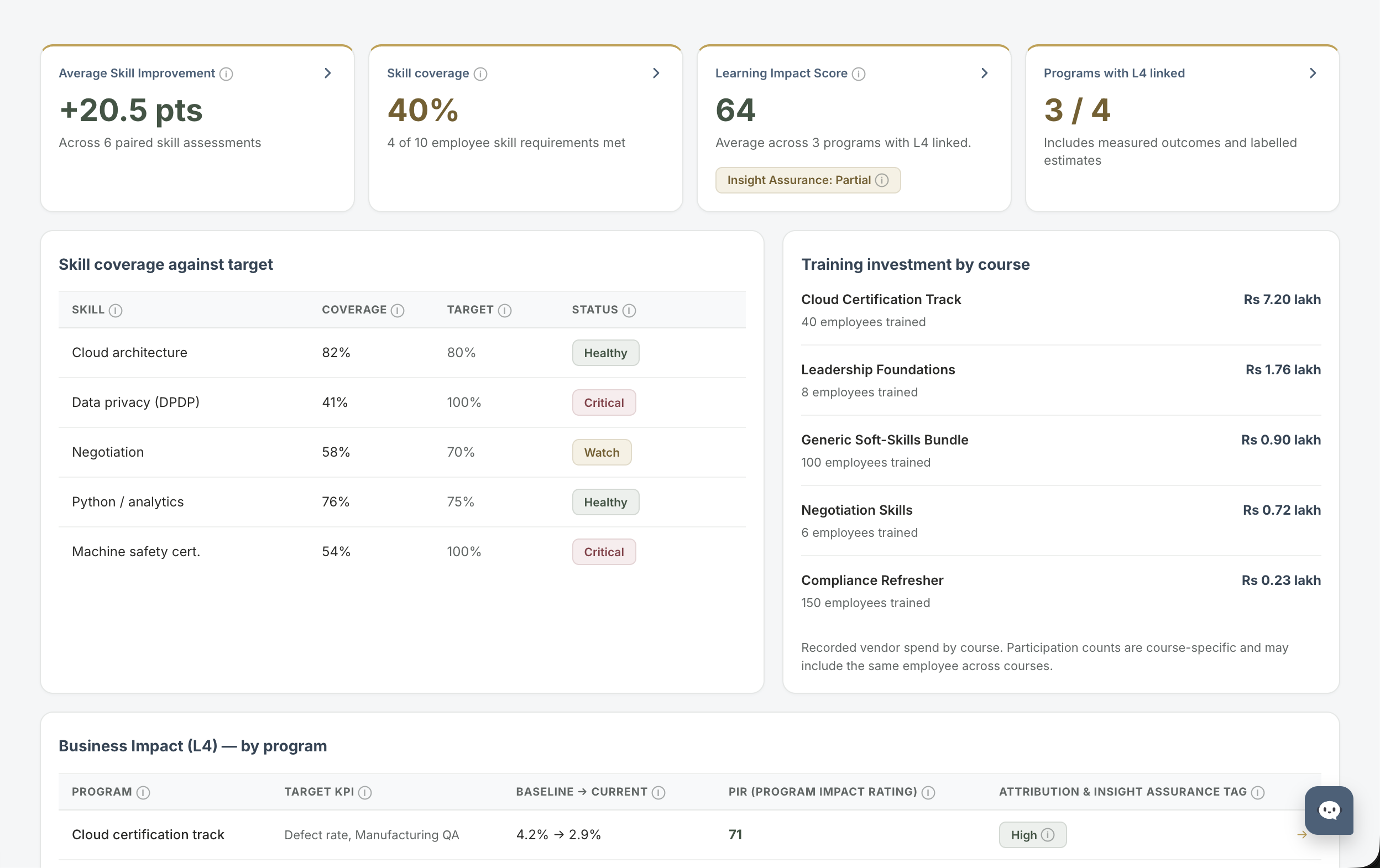Click 3 / 4 programs metric value
Viewport: 1380px width, 868px height.
coord(1077,110)
